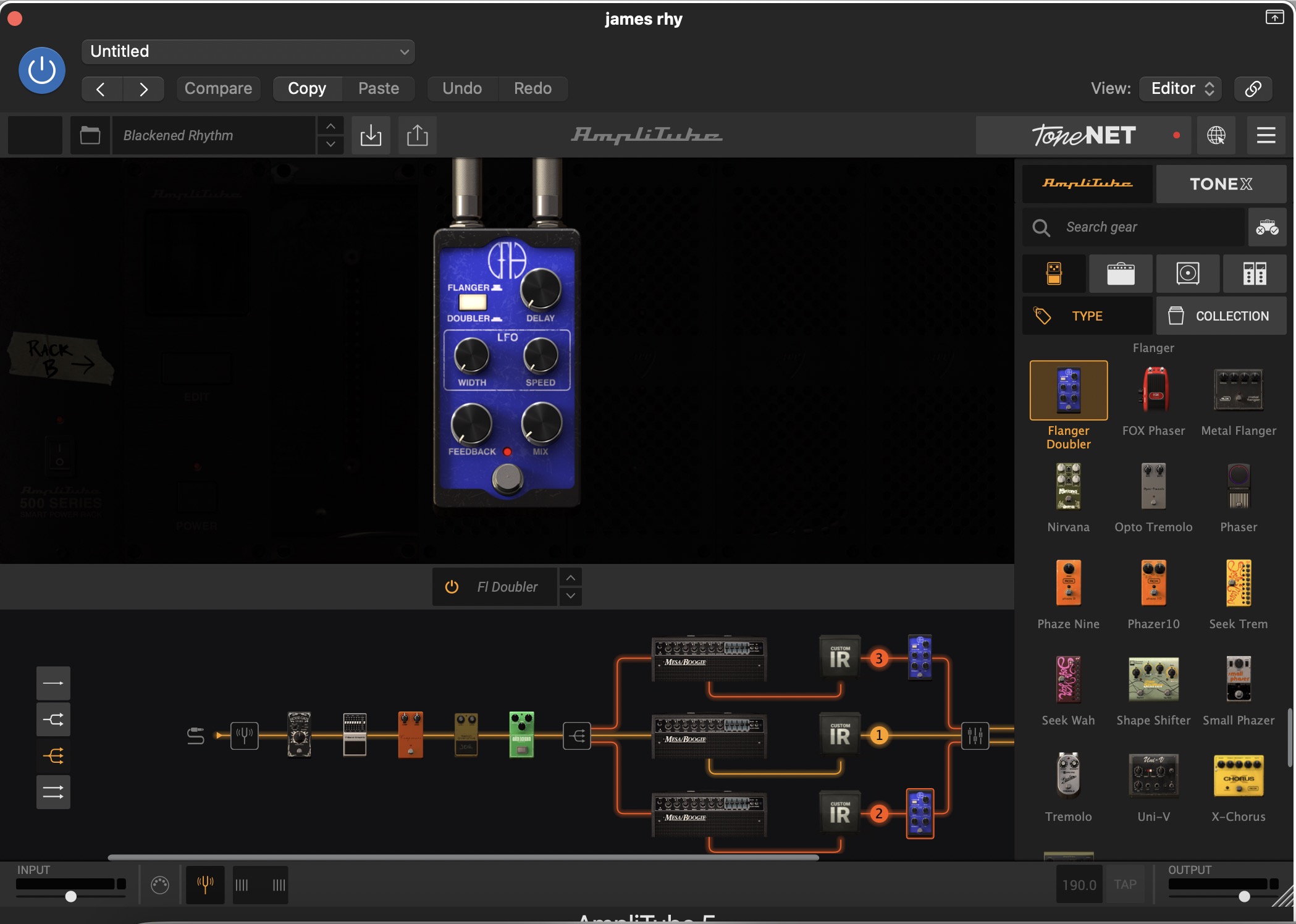The height and width of the screenshot is (924, 1296).
Task: Choose the Uni-V pedal
Action: (1153, 775)
